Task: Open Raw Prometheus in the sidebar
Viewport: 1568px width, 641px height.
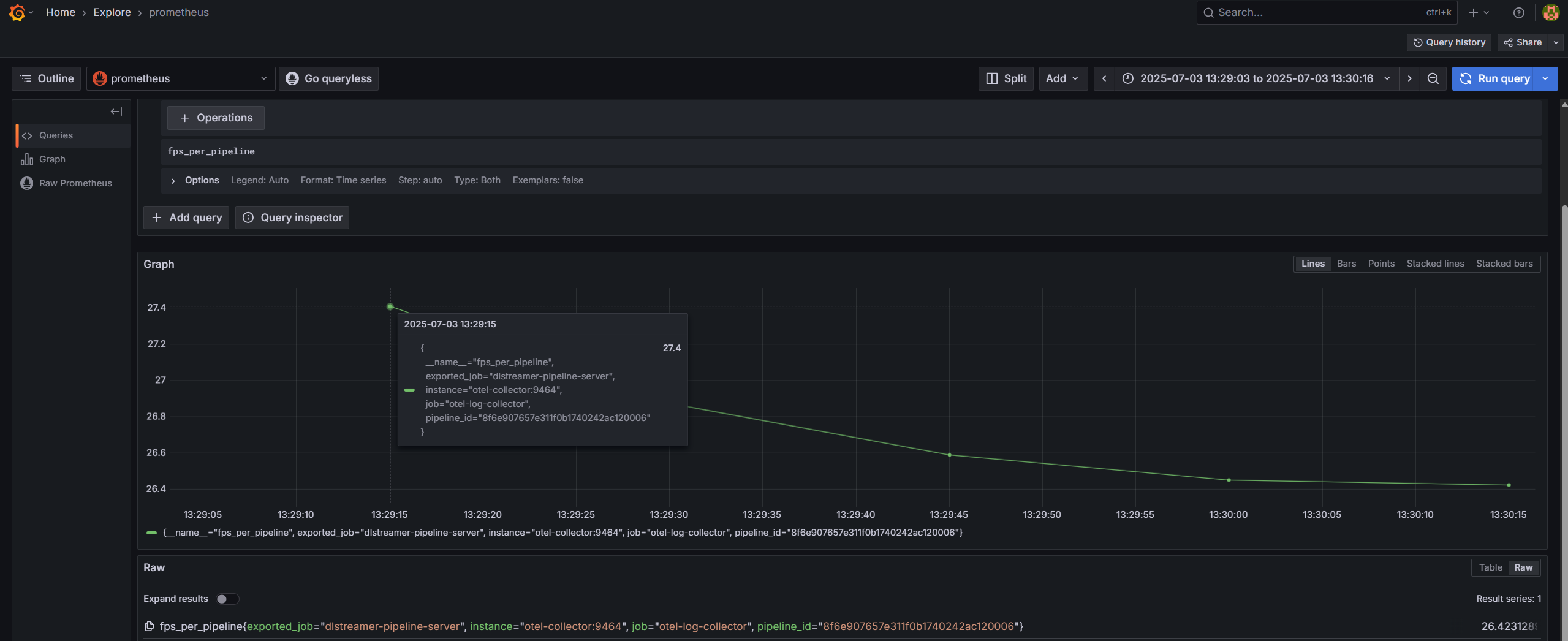Action: coord(75,183)
